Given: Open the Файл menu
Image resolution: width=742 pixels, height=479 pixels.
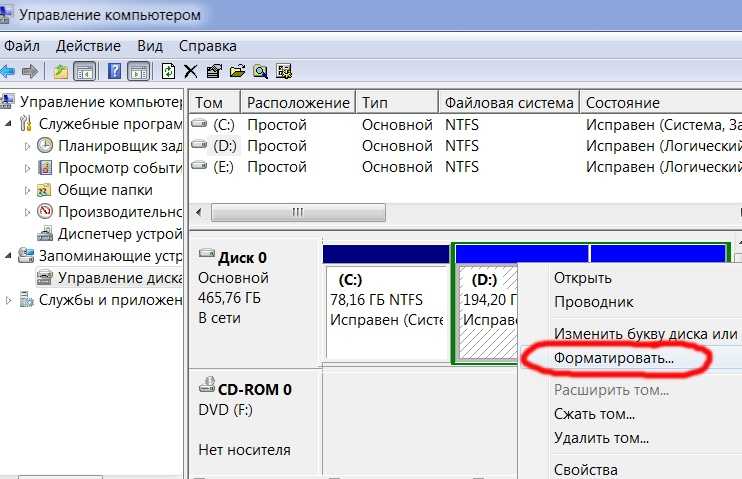Looking at the screenshot, I should click(22, 46).
